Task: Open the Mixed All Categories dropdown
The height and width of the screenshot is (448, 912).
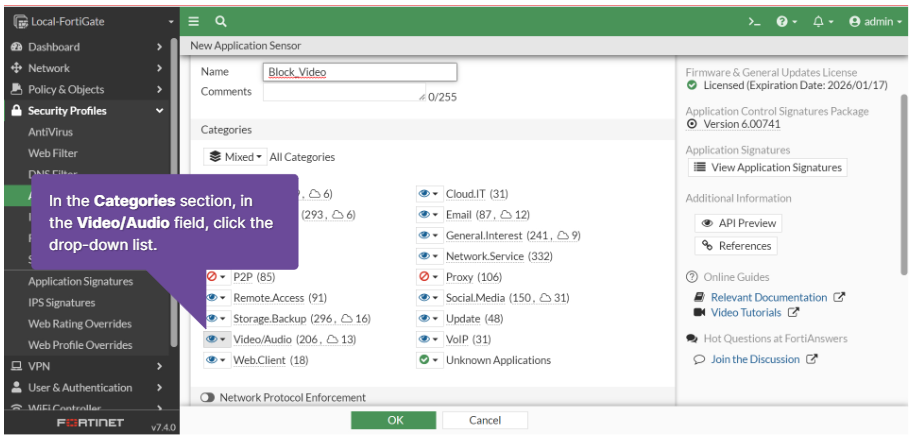Action: 236,157
